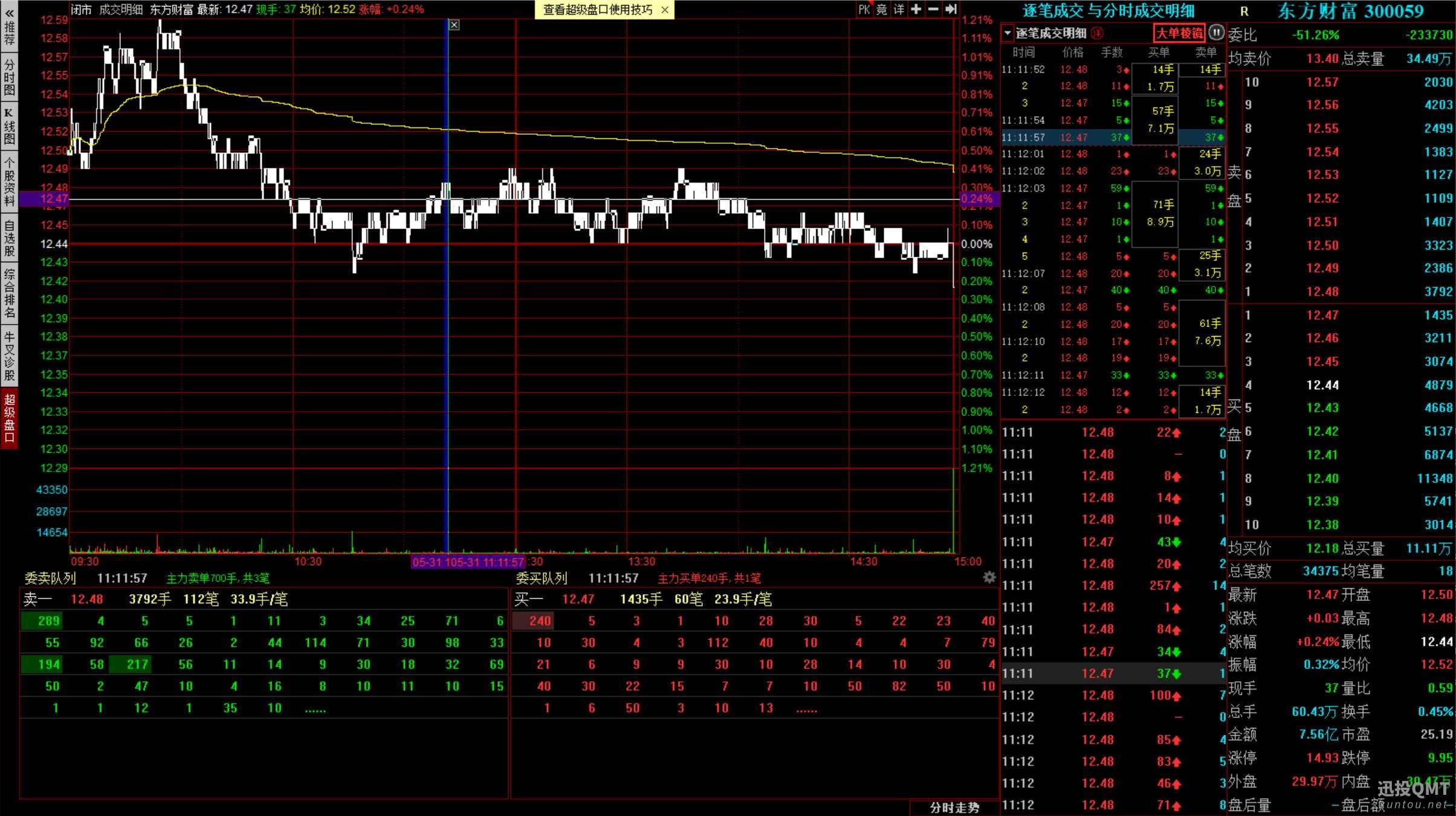This screenshot has width=1456, height=816.
Task: Click the 61手 7.6万 big sell order box
Action: click(1202, 332)
